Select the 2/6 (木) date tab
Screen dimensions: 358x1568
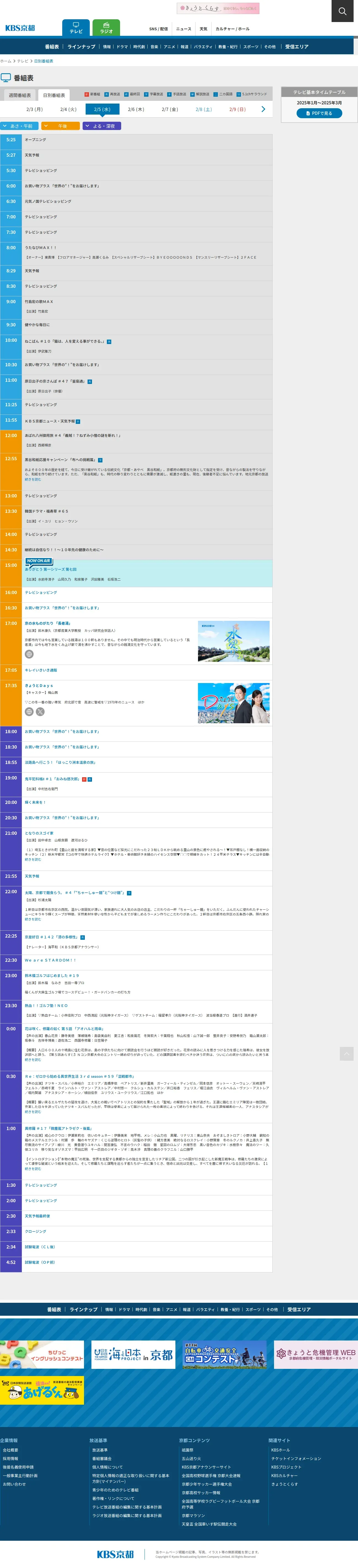point(136,110)
